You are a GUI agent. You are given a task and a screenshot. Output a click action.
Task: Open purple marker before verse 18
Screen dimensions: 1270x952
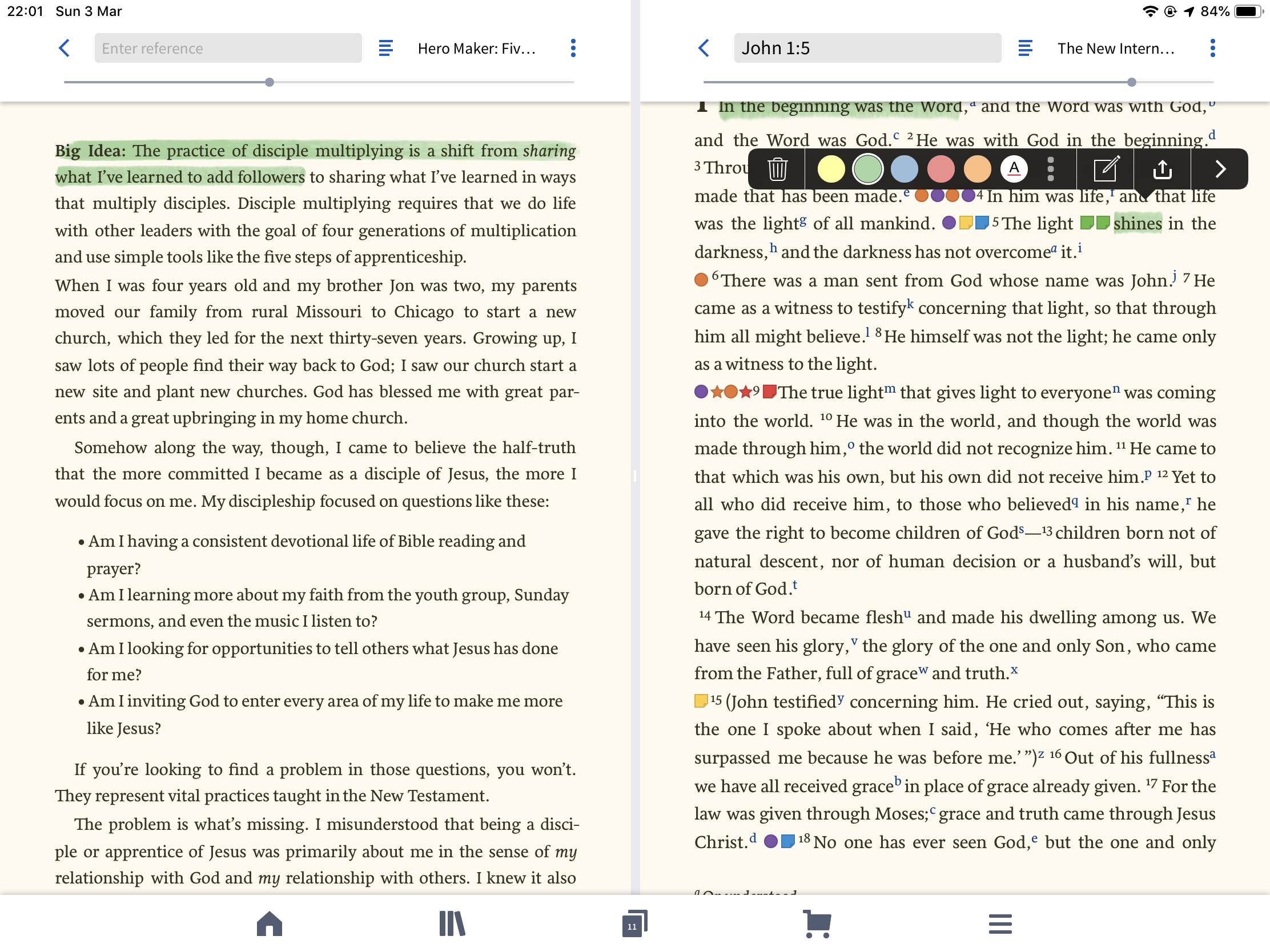[771, 841]
